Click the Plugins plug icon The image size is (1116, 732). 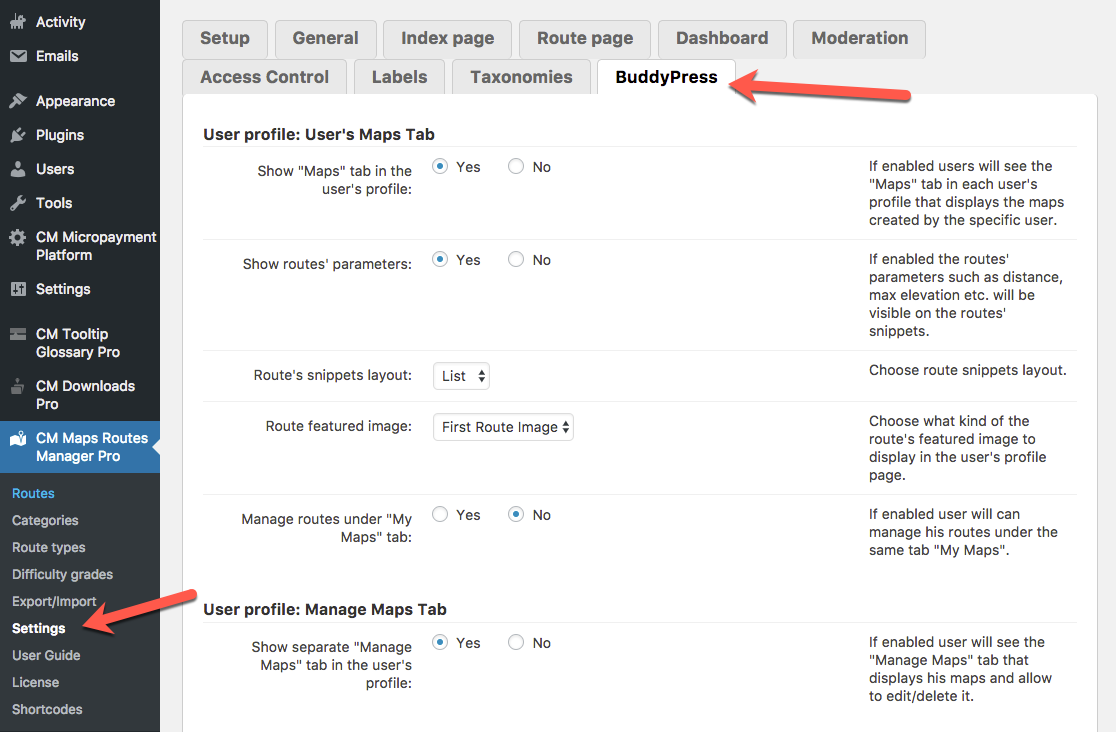pyautogui.click(x=18, y=135)
